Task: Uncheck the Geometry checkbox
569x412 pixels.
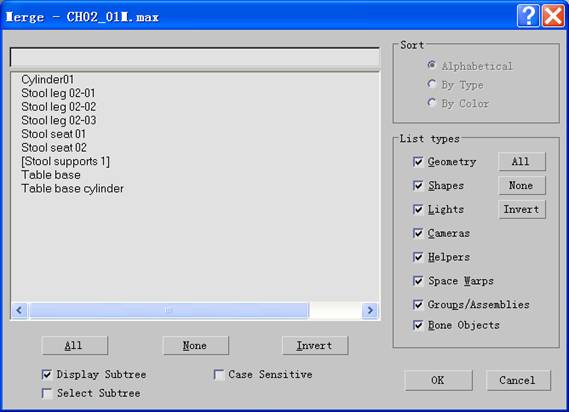Action: tap(418, 162)
